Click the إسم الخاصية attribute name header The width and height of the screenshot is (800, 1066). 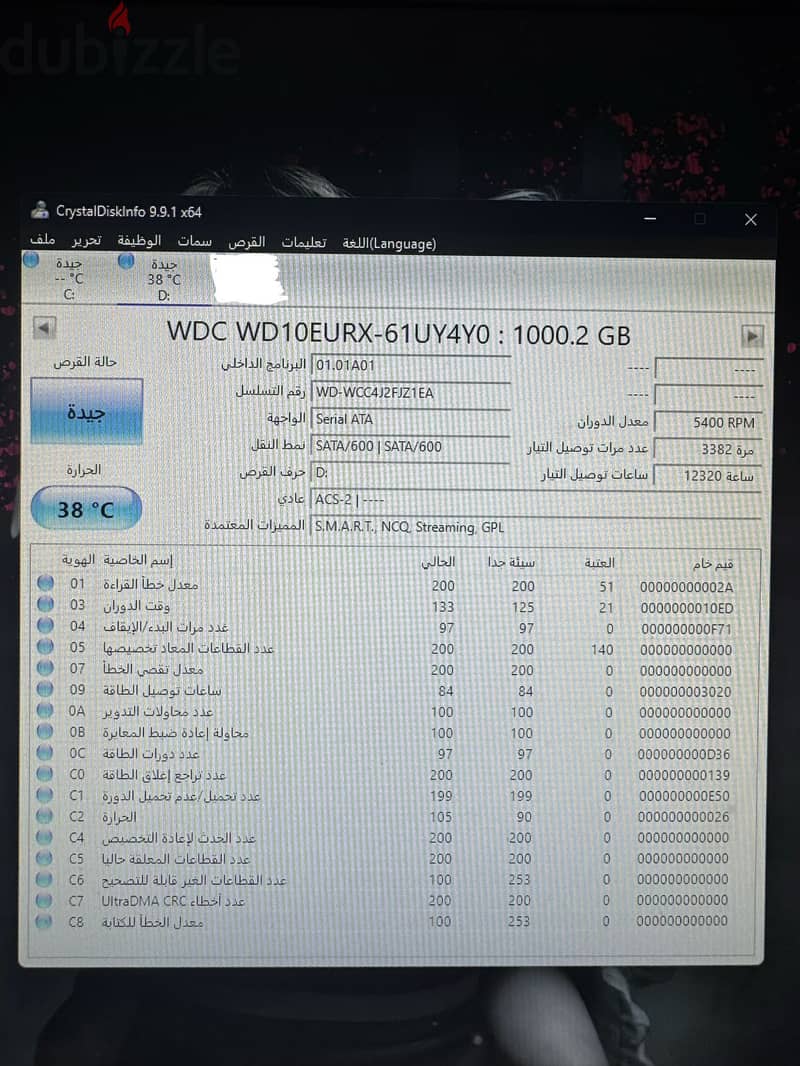click(x=138, y=560)
